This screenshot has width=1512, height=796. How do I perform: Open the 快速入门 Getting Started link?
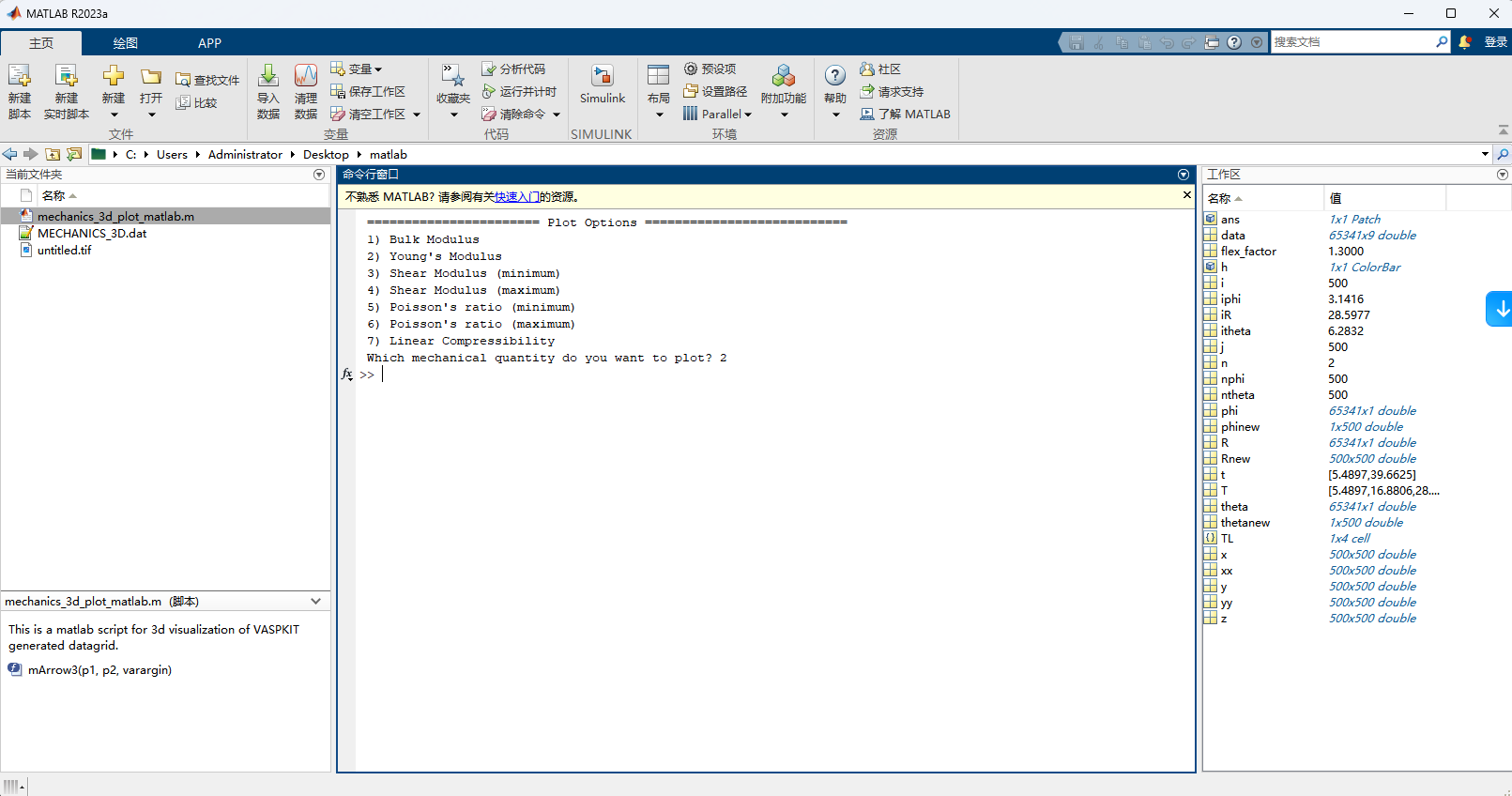click(x=516, y=197)
